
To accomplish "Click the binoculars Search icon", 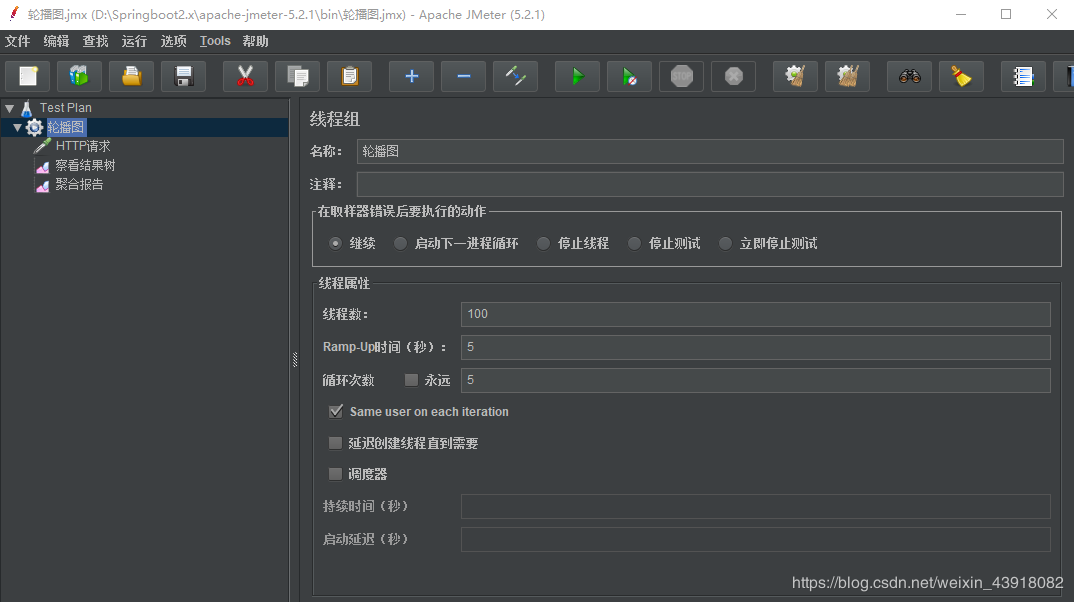I will pos(909,76).
